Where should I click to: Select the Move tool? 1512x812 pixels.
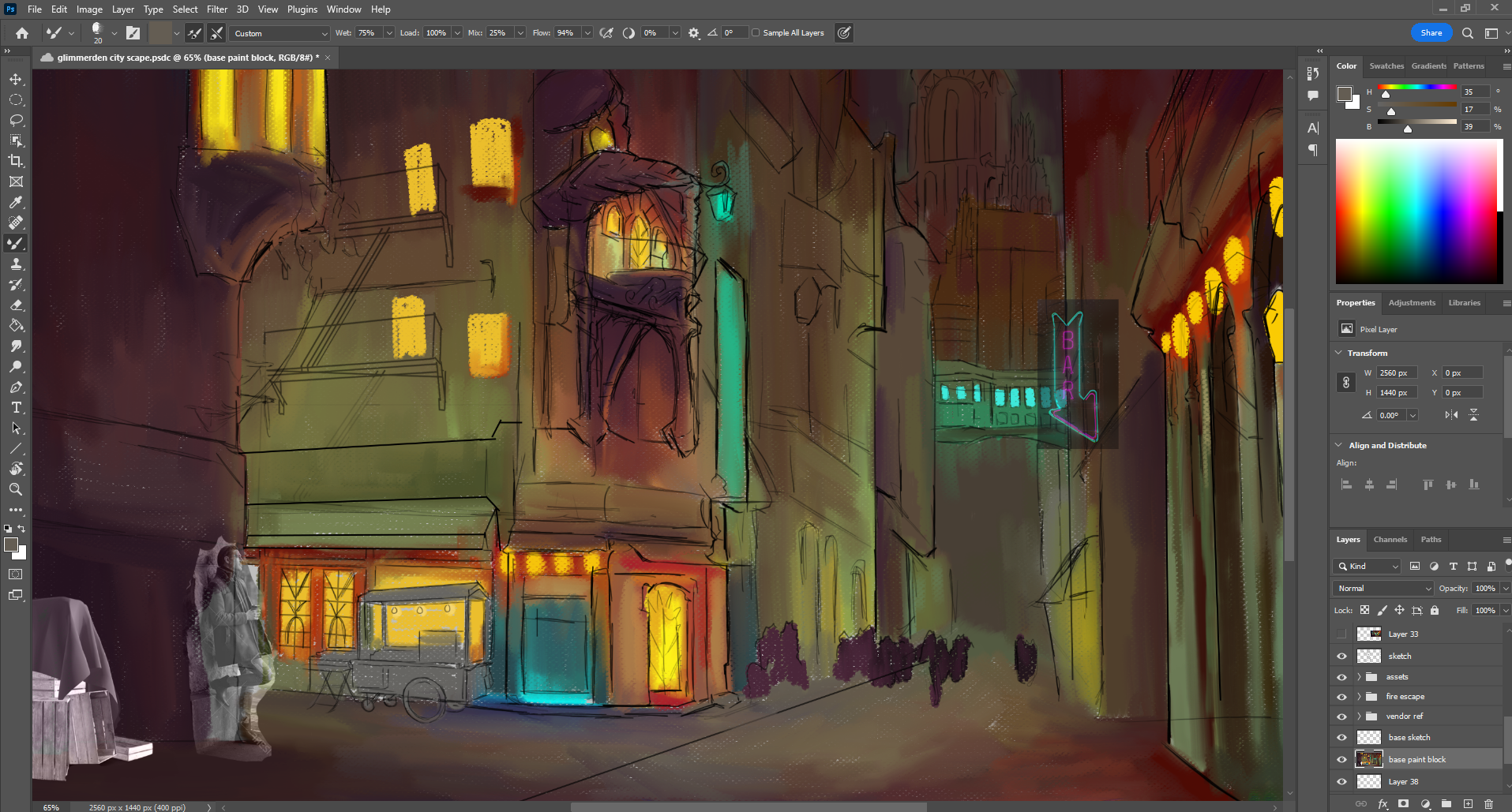pyautogui.click(x=16, y=80)
